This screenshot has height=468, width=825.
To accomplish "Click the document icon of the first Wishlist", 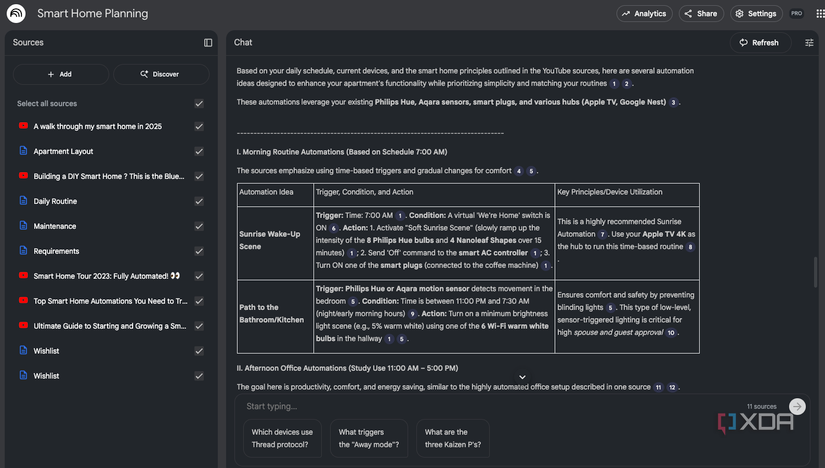I will [23, 350].
